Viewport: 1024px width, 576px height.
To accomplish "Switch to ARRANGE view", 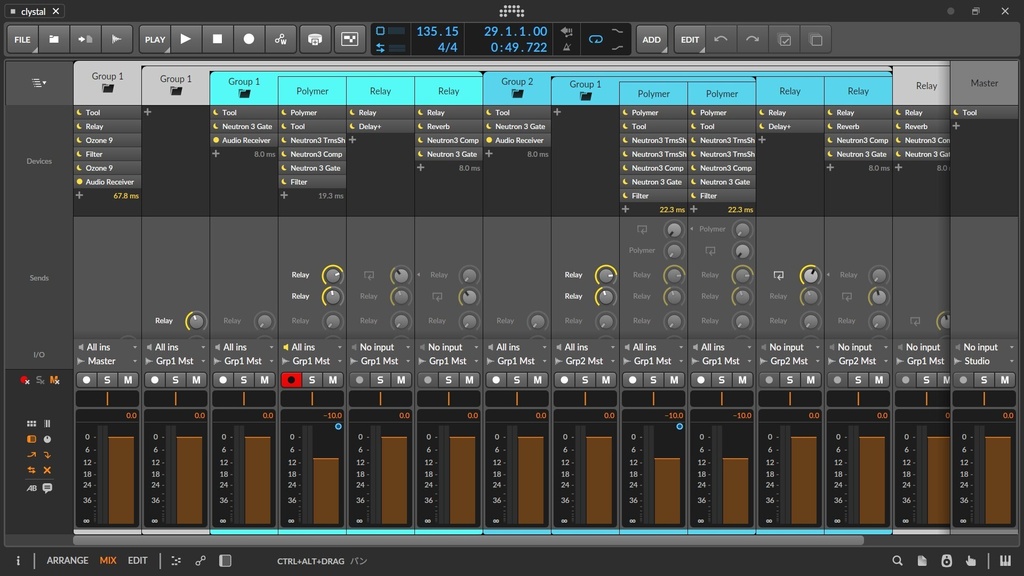I will coord(67,560).
